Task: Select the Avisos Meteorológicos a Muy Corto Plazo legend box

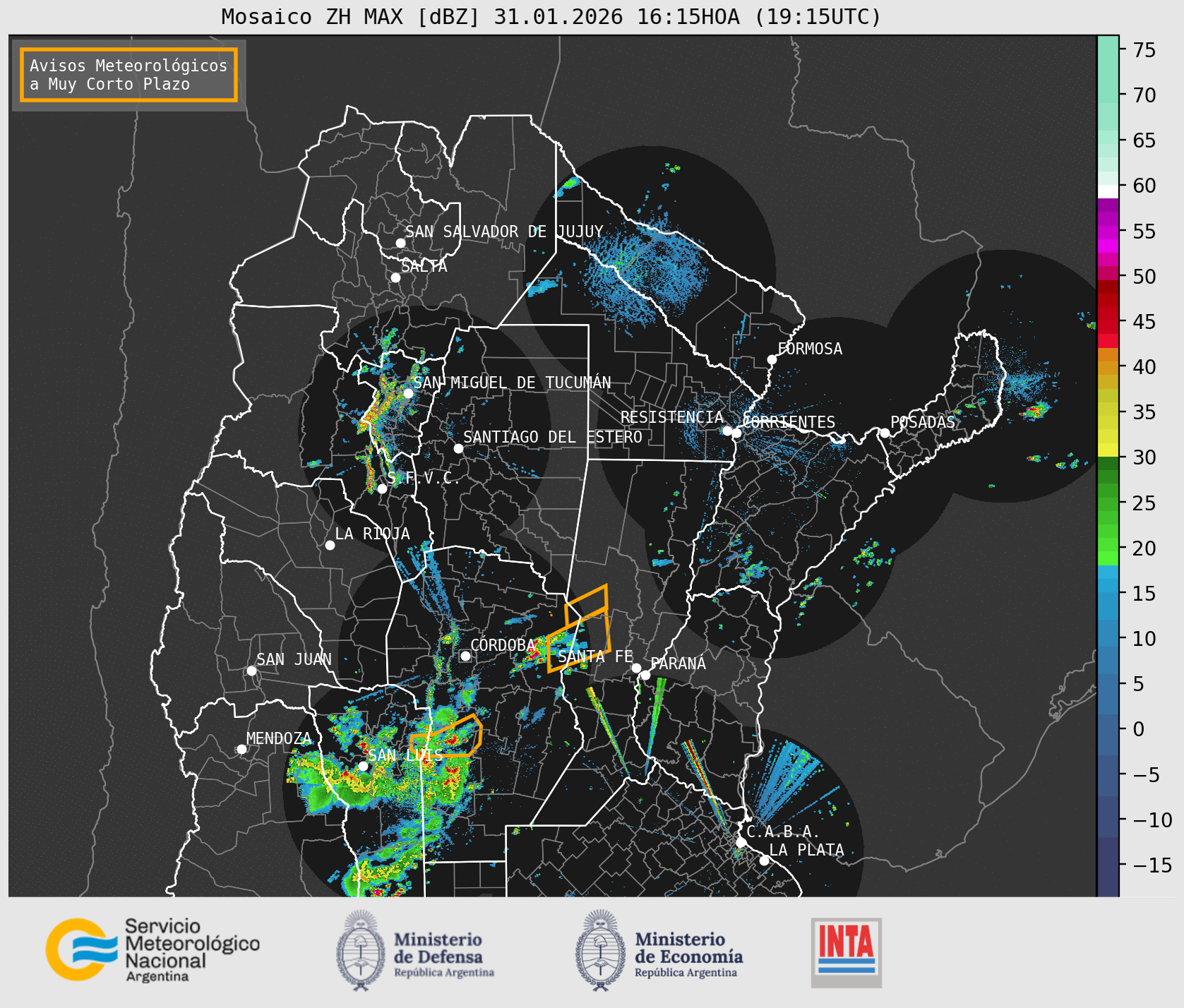Action: point(128,75)
